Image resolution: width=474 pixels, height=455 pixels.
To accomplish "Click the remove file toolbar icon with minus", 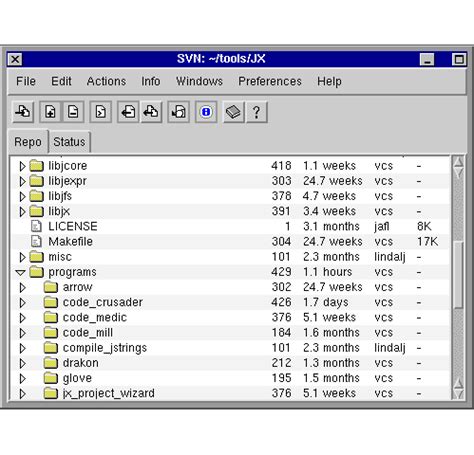I will click(73, 112).
